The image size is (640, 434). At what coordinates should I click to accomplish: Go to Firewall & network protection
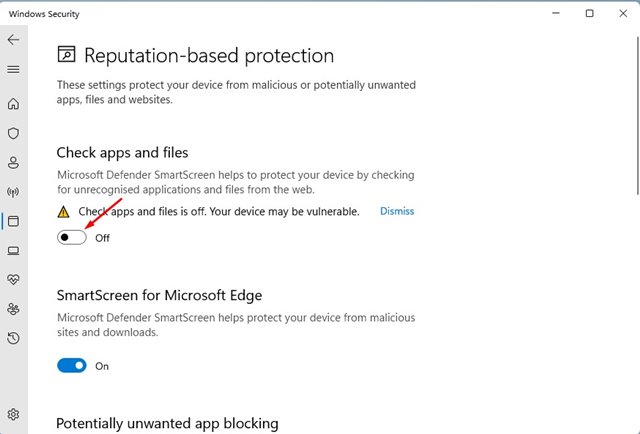pyautogui.click(x=13, y=191)
